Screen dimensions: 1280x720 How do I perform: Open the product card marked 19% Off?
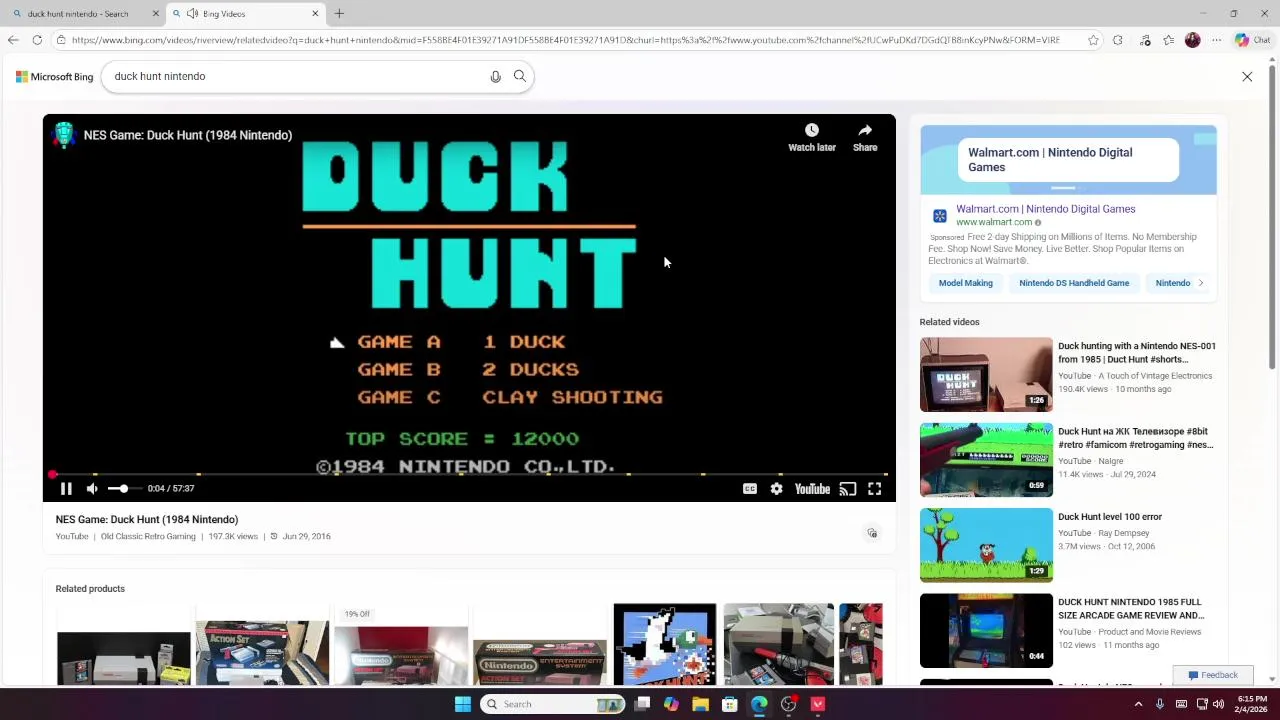[400, 645]
